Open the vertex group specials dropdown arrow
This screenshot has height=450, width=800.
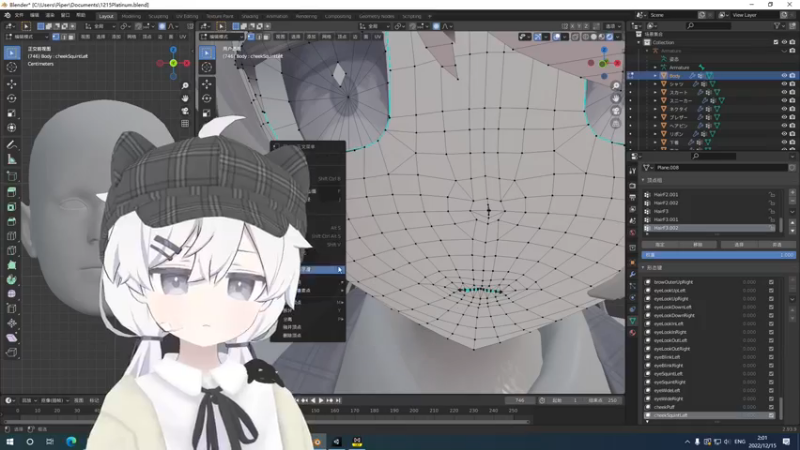792,212
